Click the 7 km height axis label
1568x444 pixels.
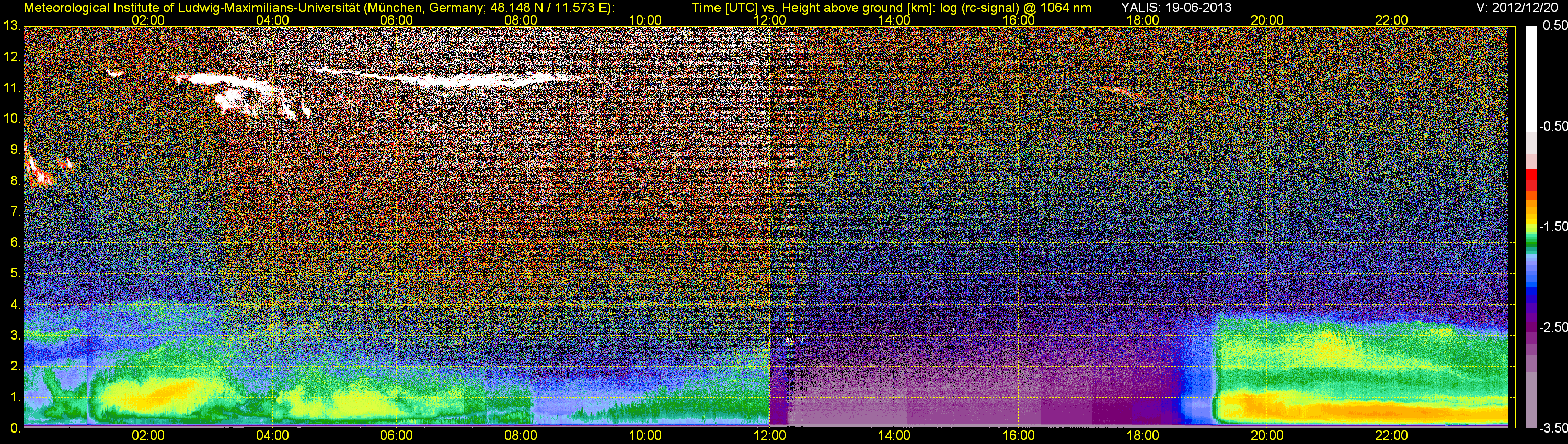click(15, 212)
